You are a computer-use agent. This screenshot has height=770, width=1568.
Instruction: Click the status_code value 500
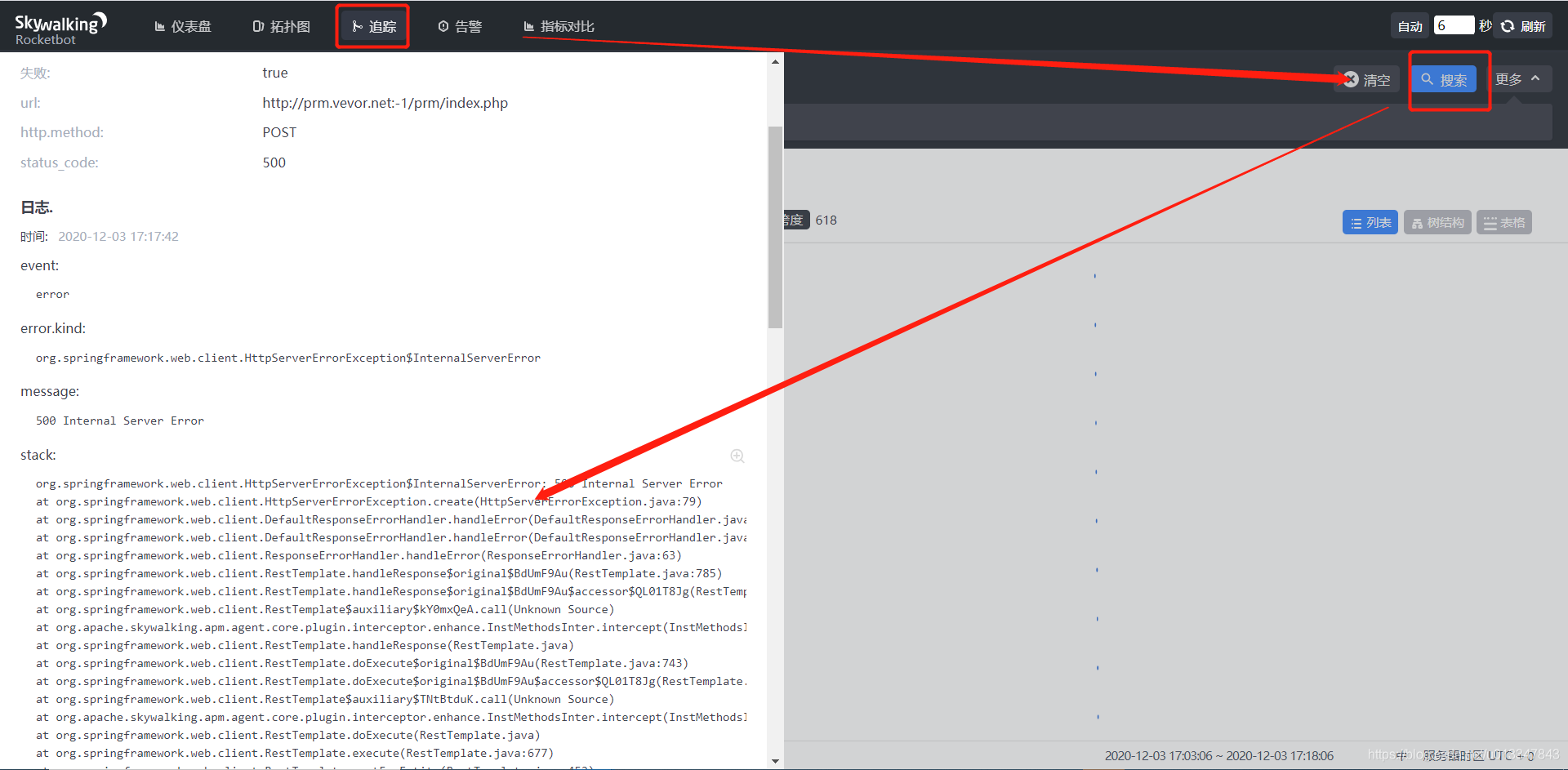pos(274,162)
